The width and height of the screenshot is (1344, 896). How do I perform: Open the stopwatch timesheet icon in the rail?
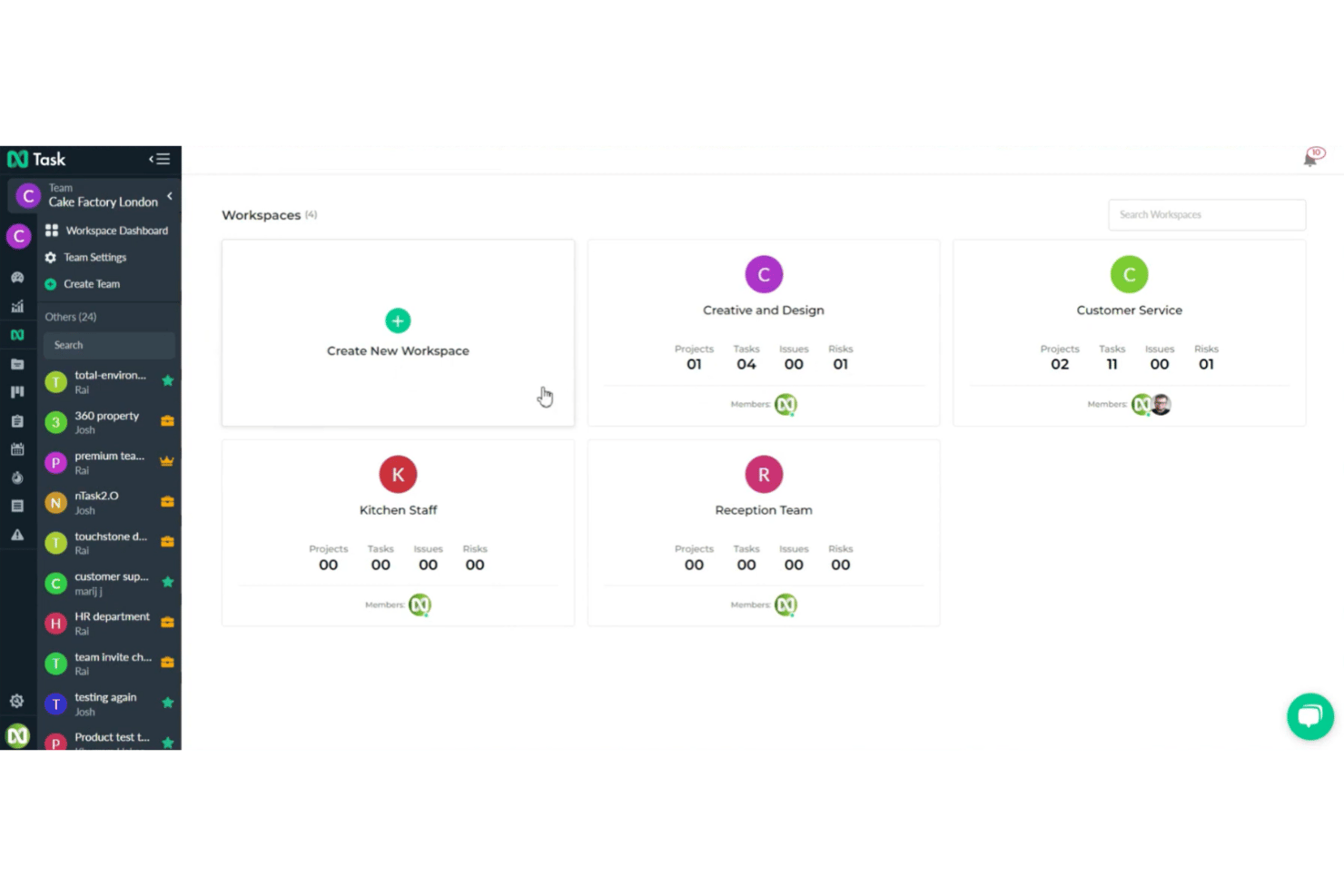click(17, 478)
